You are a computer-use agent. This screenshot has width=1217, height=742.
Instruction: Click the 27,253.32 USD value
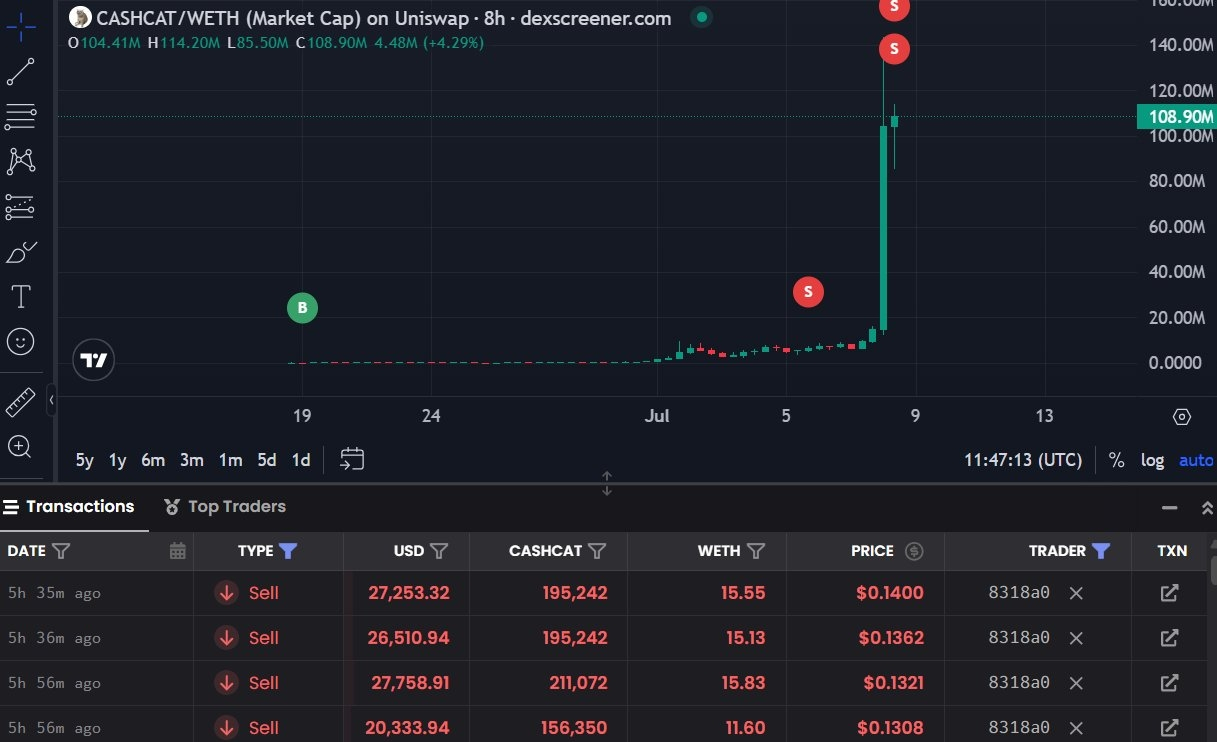pyautogui.click(x=409, y=593)
